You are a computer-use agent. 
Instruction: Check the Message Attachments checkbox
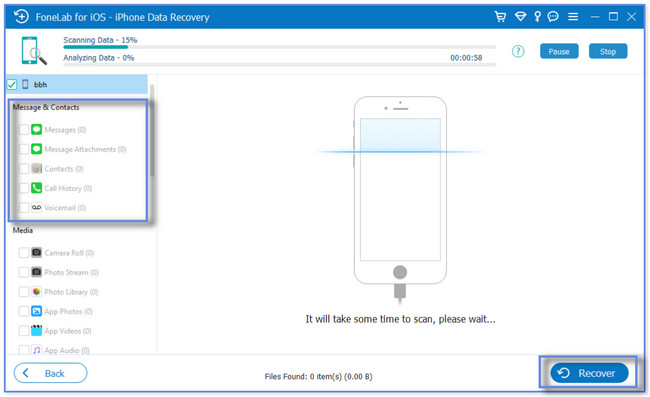point(24,149)
